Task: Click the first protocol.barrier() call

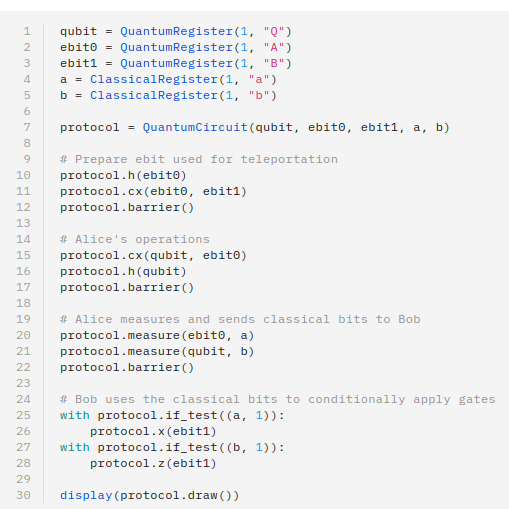Action: (127, 207)
